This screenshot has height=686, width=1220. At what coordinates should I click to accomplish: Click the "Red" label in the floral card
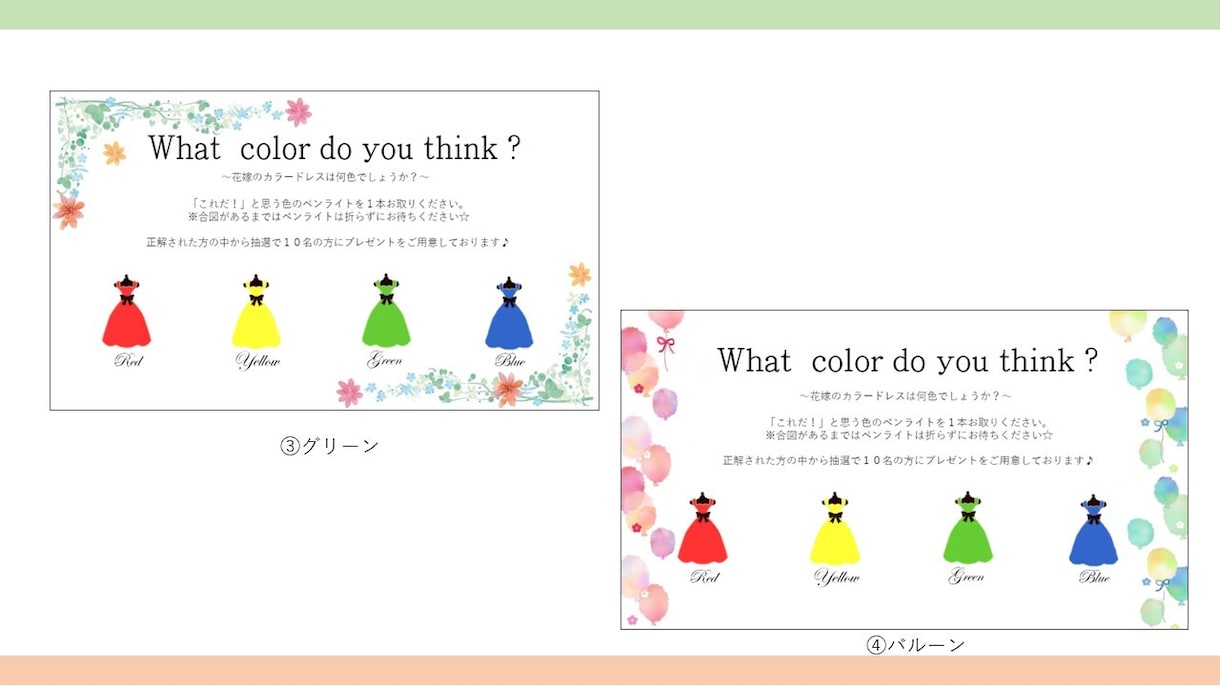pos(128,360)
